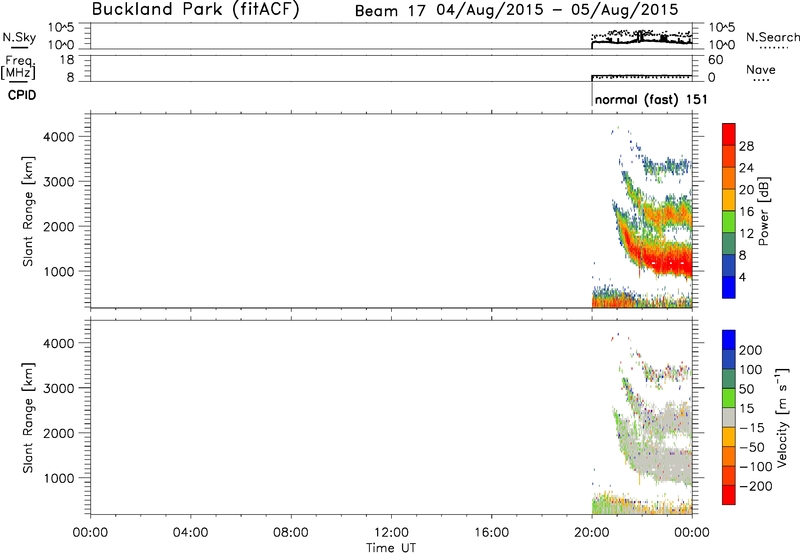Click the 'N.Search' legend label

pos(773,37)
